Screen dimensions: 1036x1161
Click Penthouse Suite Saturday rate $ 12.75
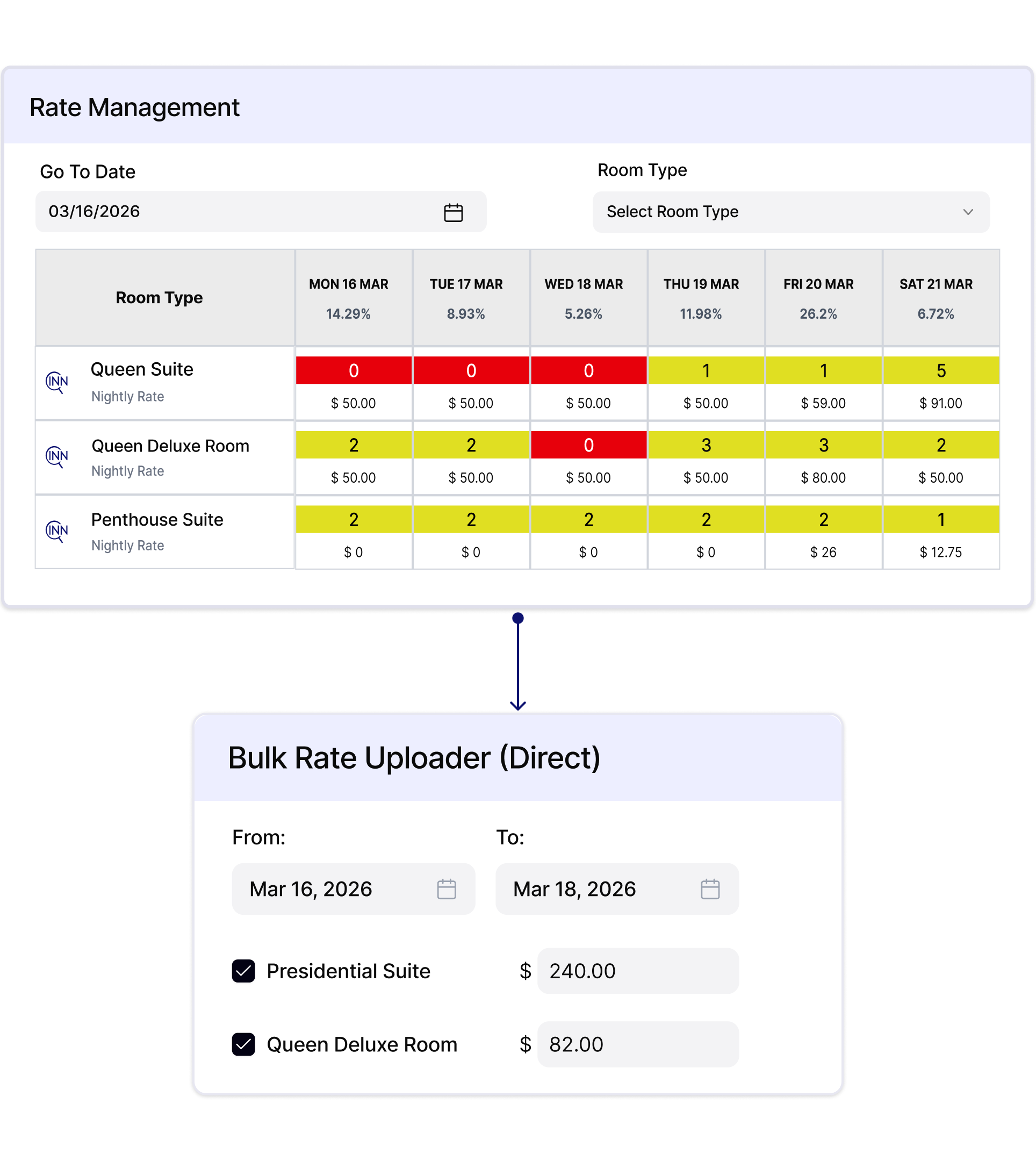click(940, 553)
